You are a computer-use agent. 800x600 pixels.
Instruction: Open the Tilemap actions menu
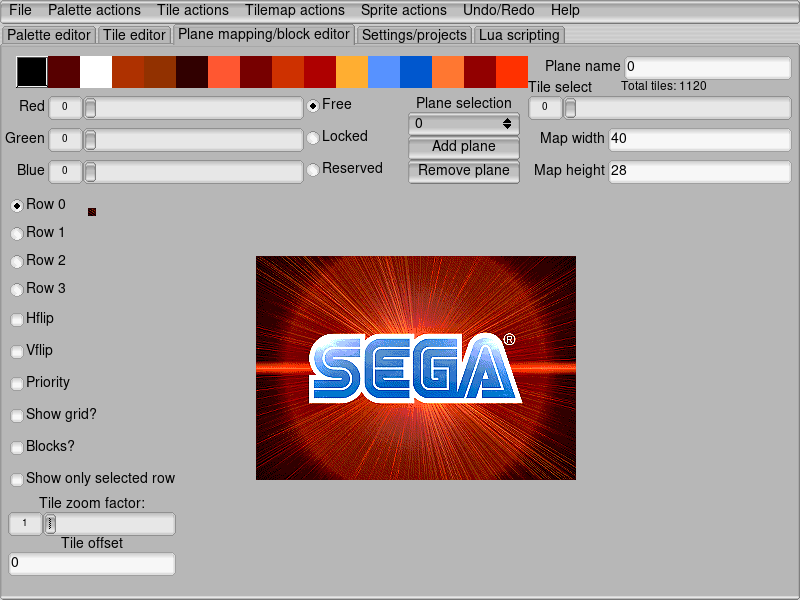pyautogui.click(x=295, y=10)
